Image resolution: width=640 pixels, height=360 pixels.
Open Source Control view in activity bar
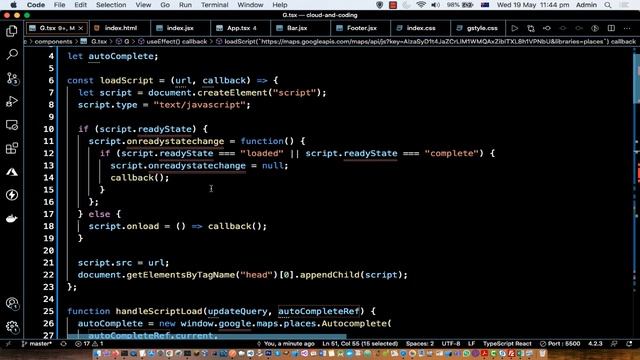12,78
